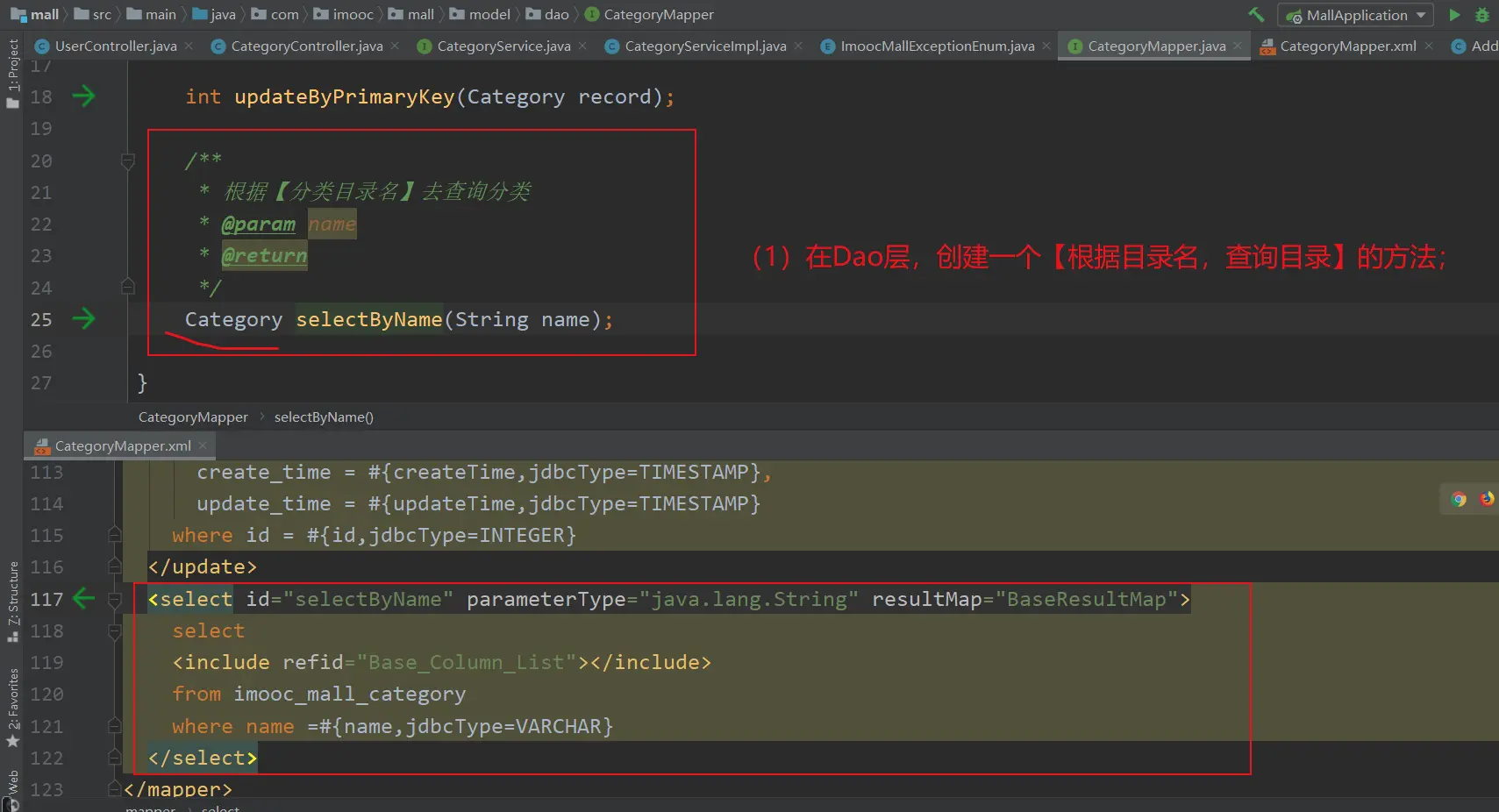Click the dao folder in navigation bar
The image size is (1499, 812).
[x=556, y=15]
